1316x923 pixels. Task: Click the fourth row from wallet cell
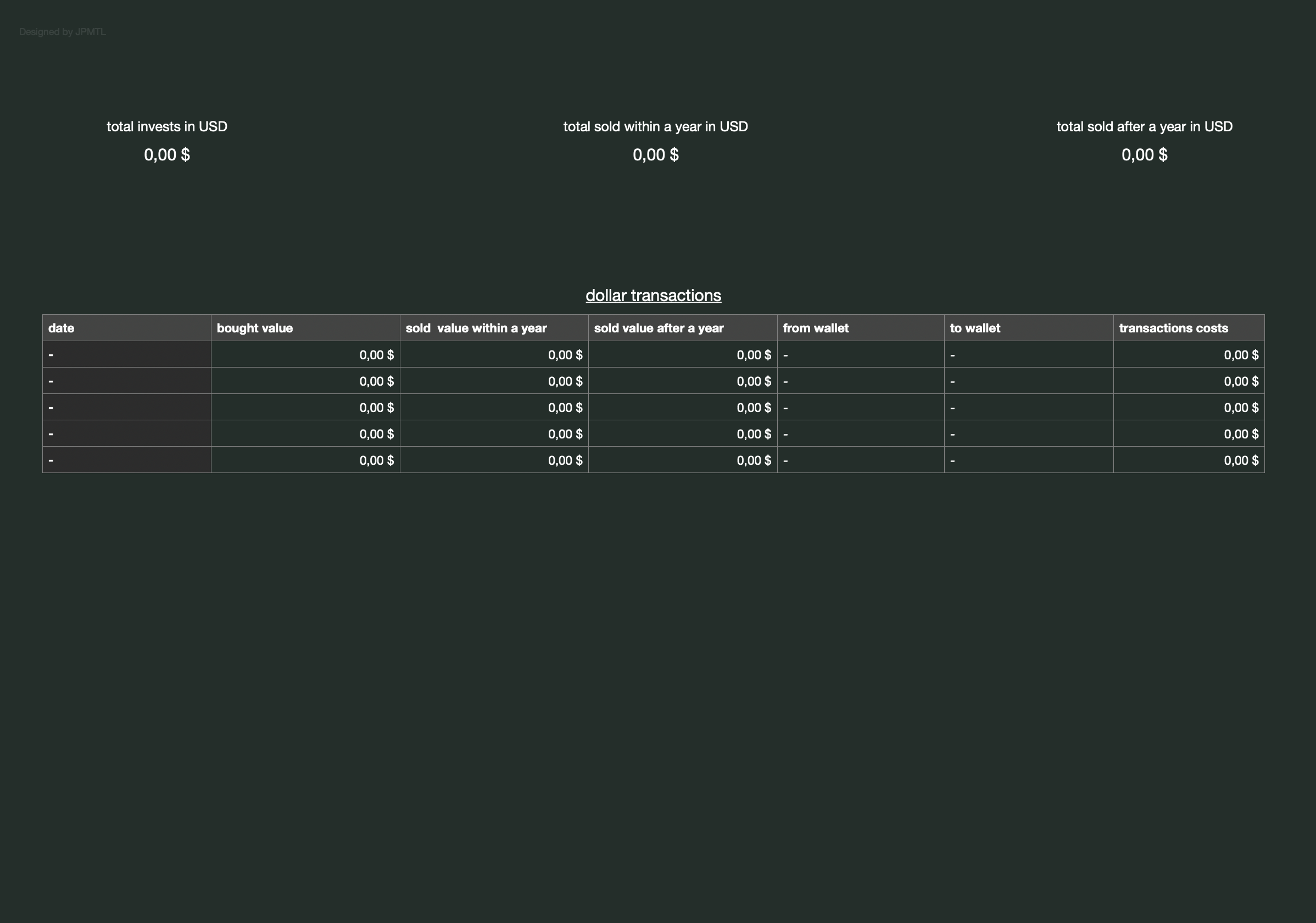pos(861,433)
